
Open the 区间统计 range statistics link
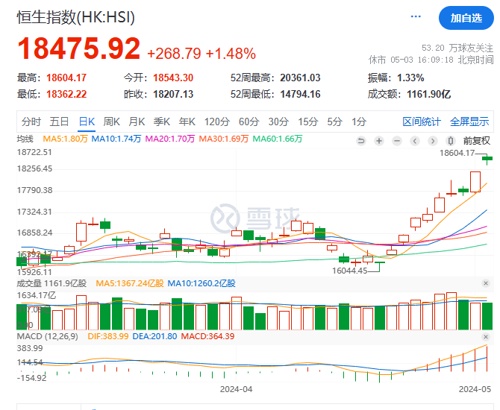[x=422, y=122]
